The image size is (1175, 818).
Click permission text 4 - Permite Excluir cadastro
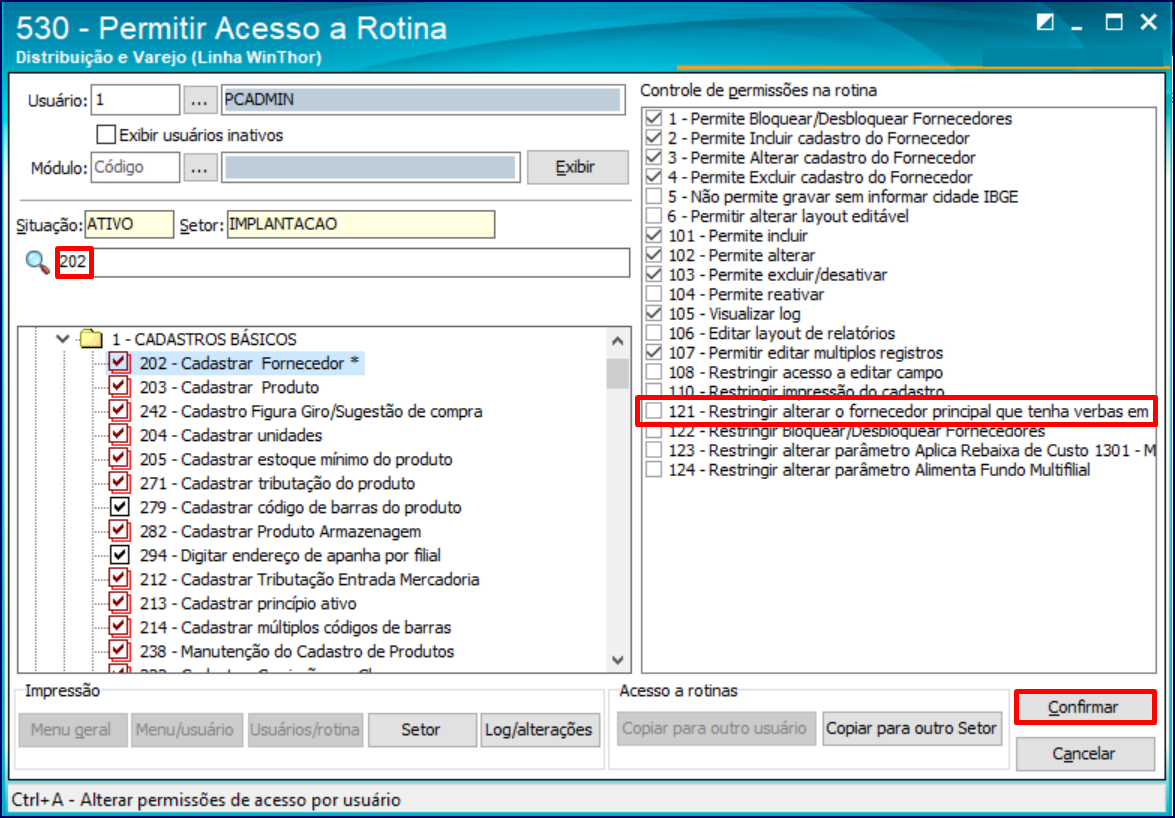tap(820, 177)
